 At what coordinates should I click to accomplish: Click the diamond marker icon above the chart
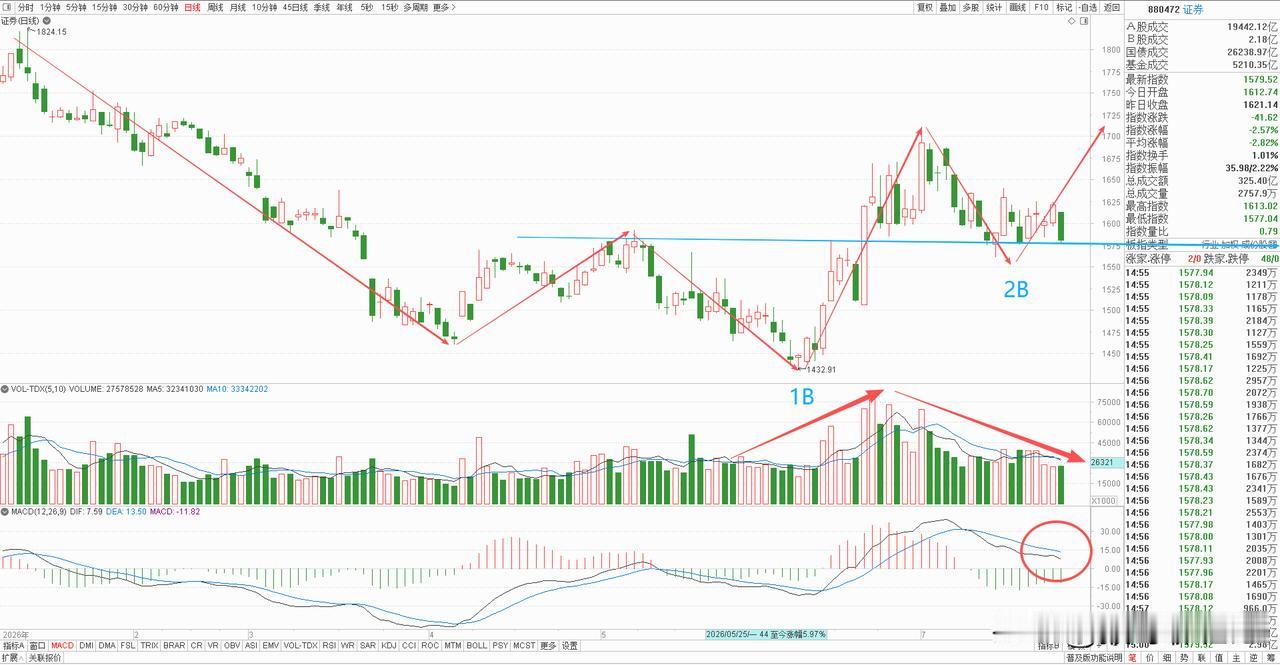pyautogui.click(x=1071, y=21)
